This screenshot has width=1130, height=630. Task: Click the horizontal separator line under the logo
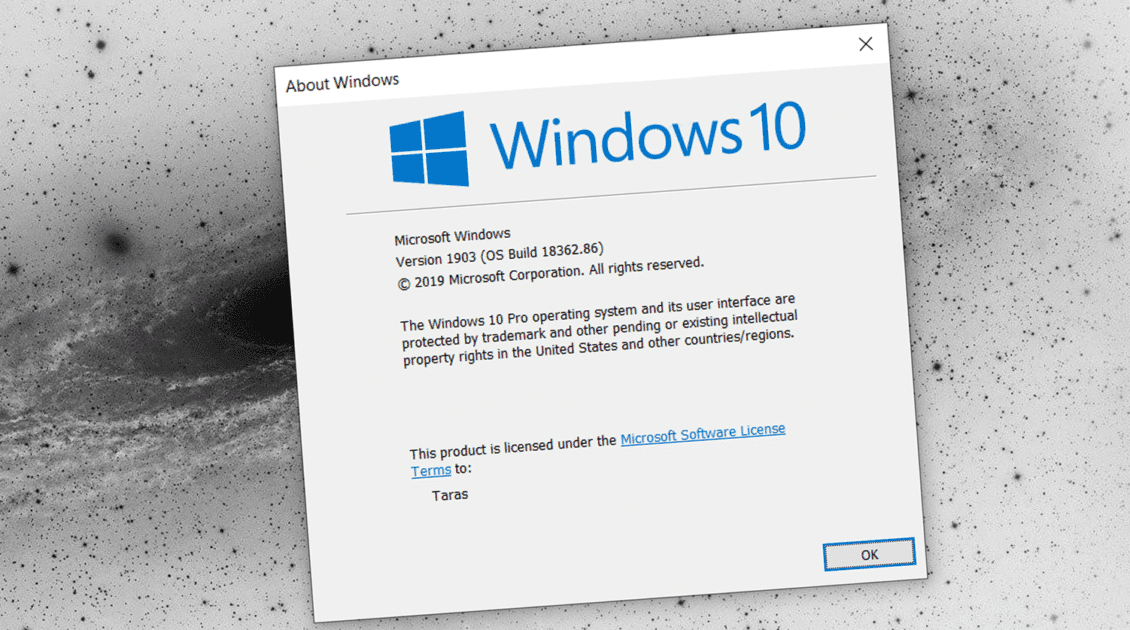tap(610, 195)
